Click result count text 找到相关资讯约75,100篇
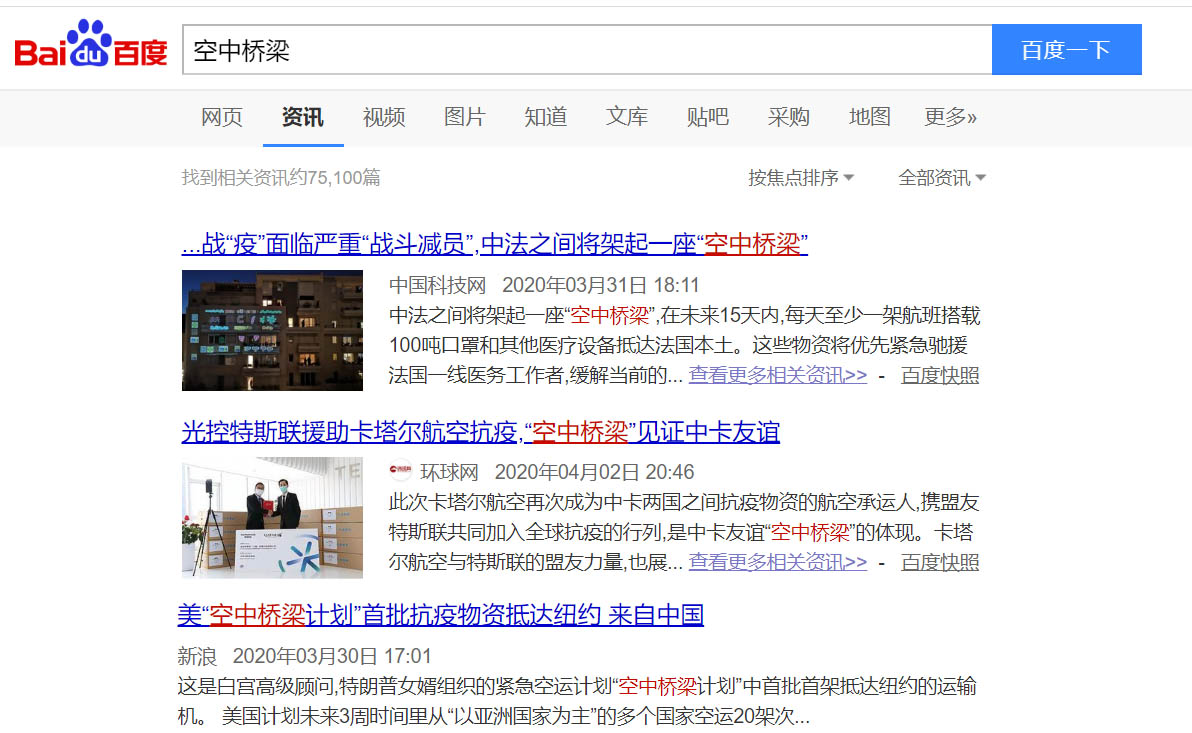Screen dimensions: 1192x733 click(281, 178)
